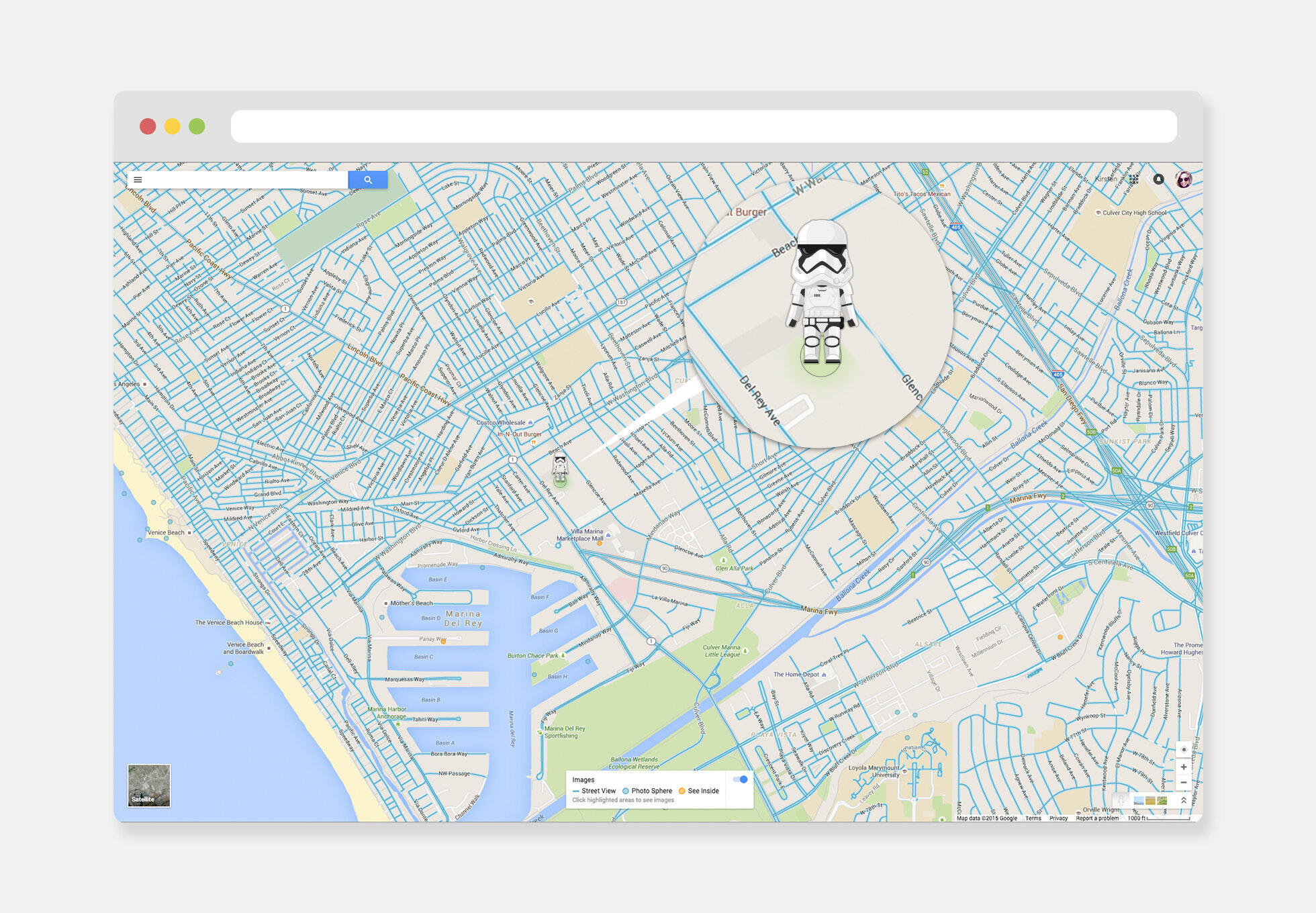Viewport: 1316px width, 913px height.
Task: Click Ballona Wetlands Ecological Reserve label
Action: 634,763
